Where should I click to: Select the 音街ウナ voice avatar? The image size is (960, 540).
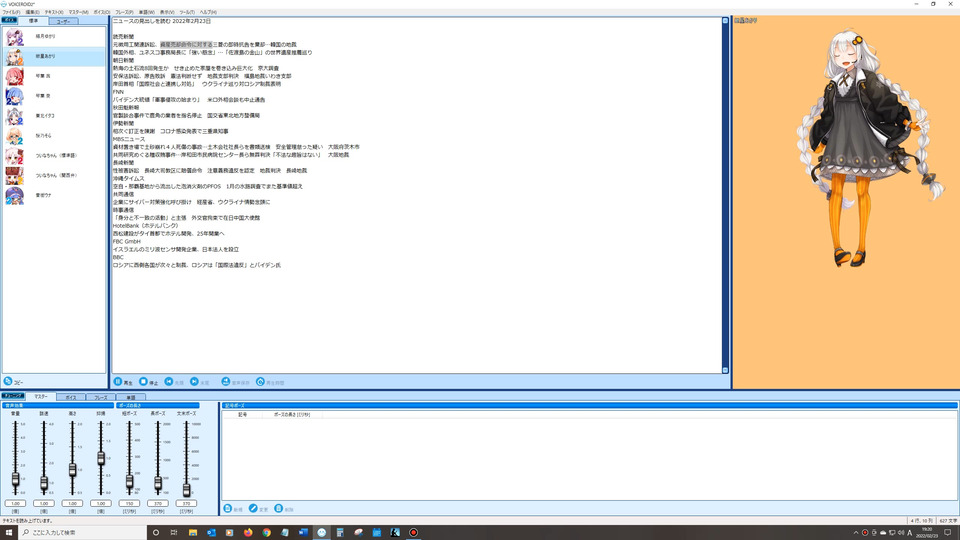point(14,195)
